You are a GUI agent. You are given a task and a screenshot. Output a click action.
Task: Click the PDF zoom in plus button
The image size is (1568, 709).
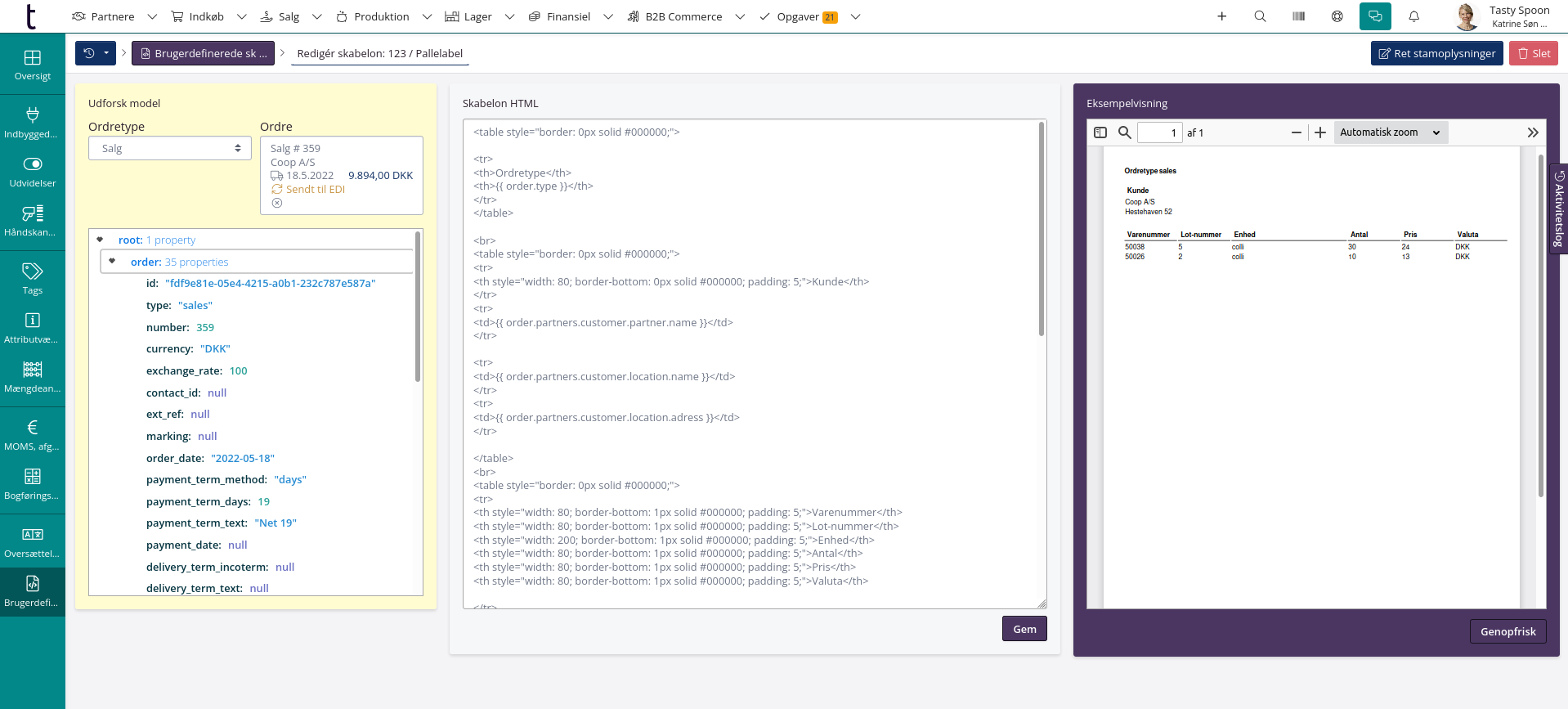1320,132
